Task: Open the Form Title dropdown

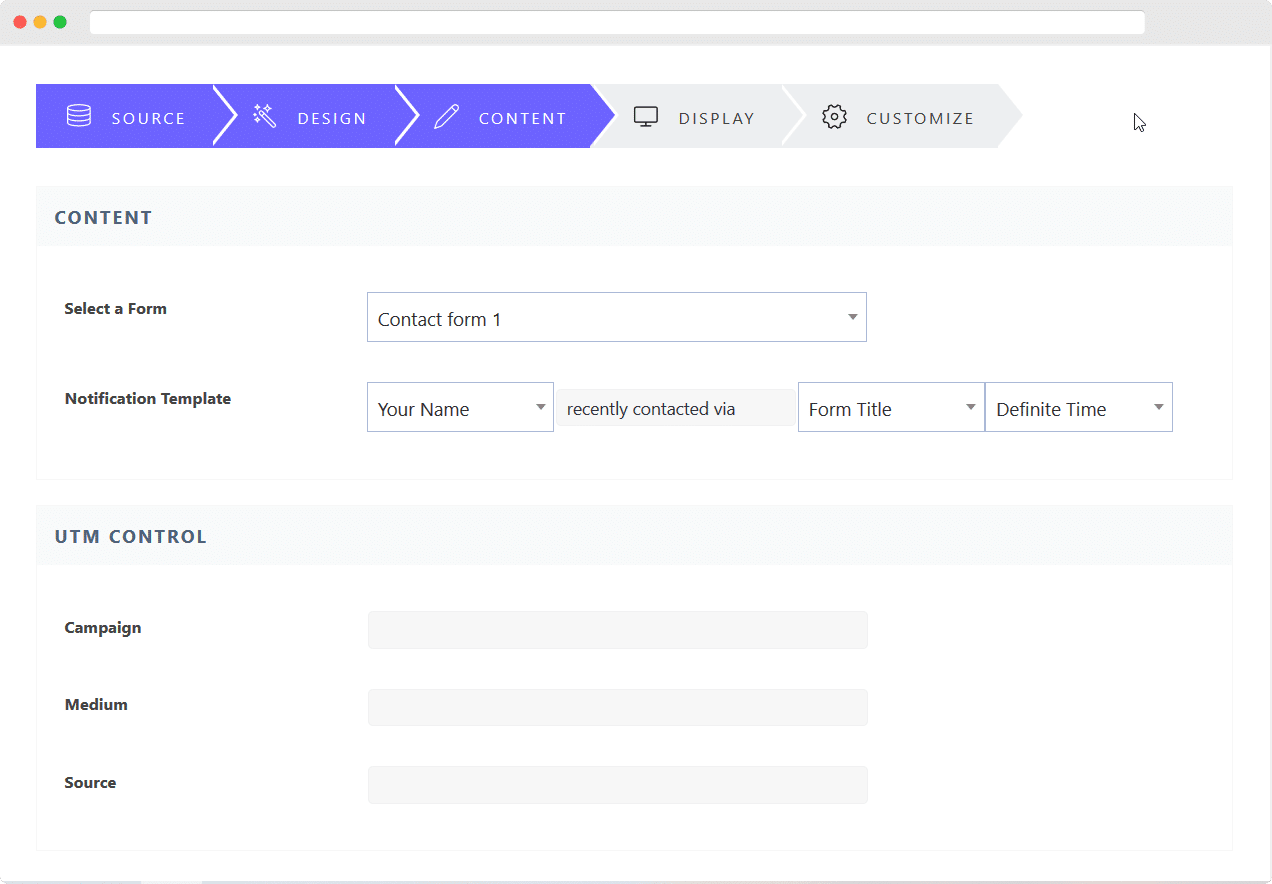Action: click(891, 408)
